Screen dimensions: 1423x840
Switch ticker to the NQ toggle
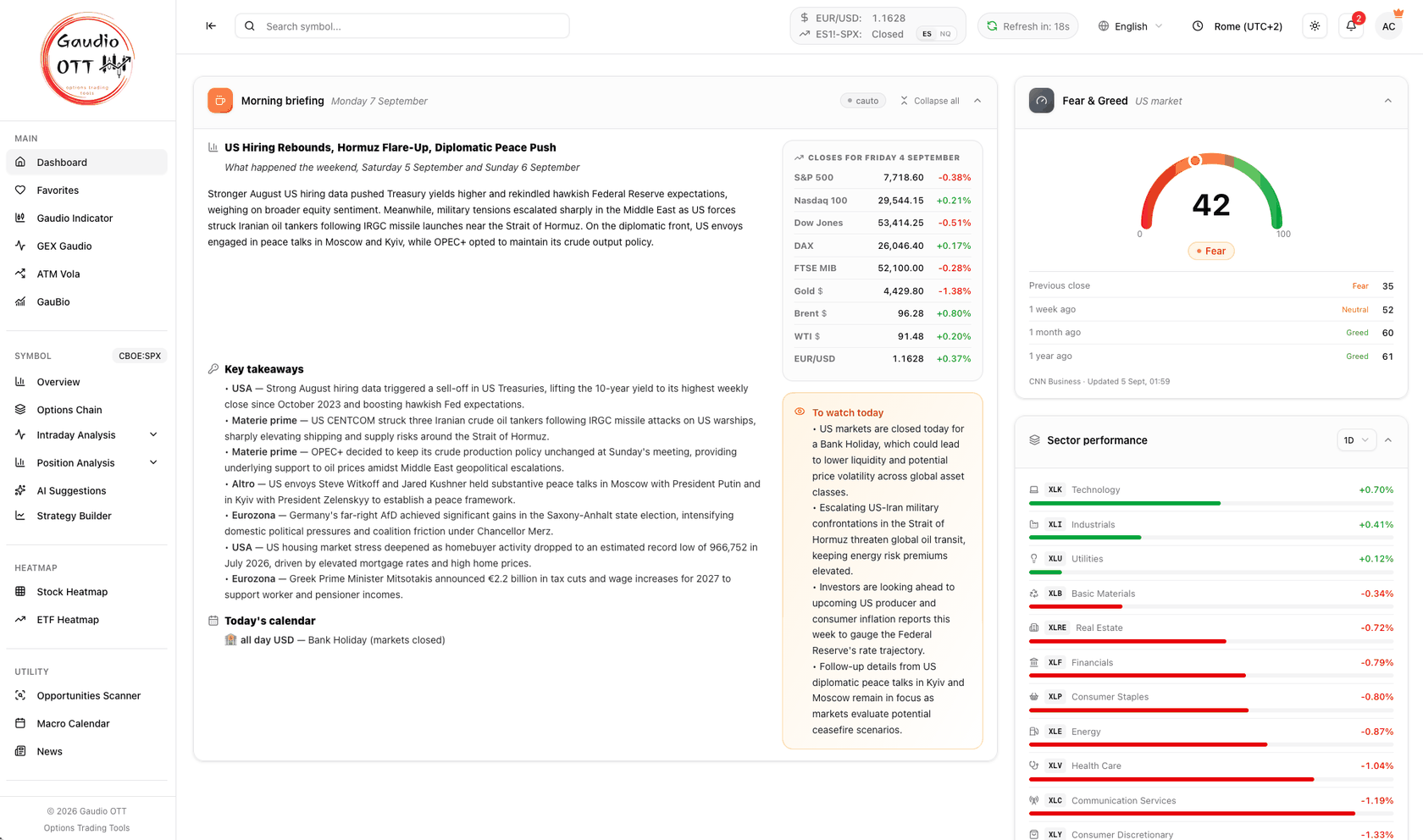pyautogui.click(x=945, y=34)
